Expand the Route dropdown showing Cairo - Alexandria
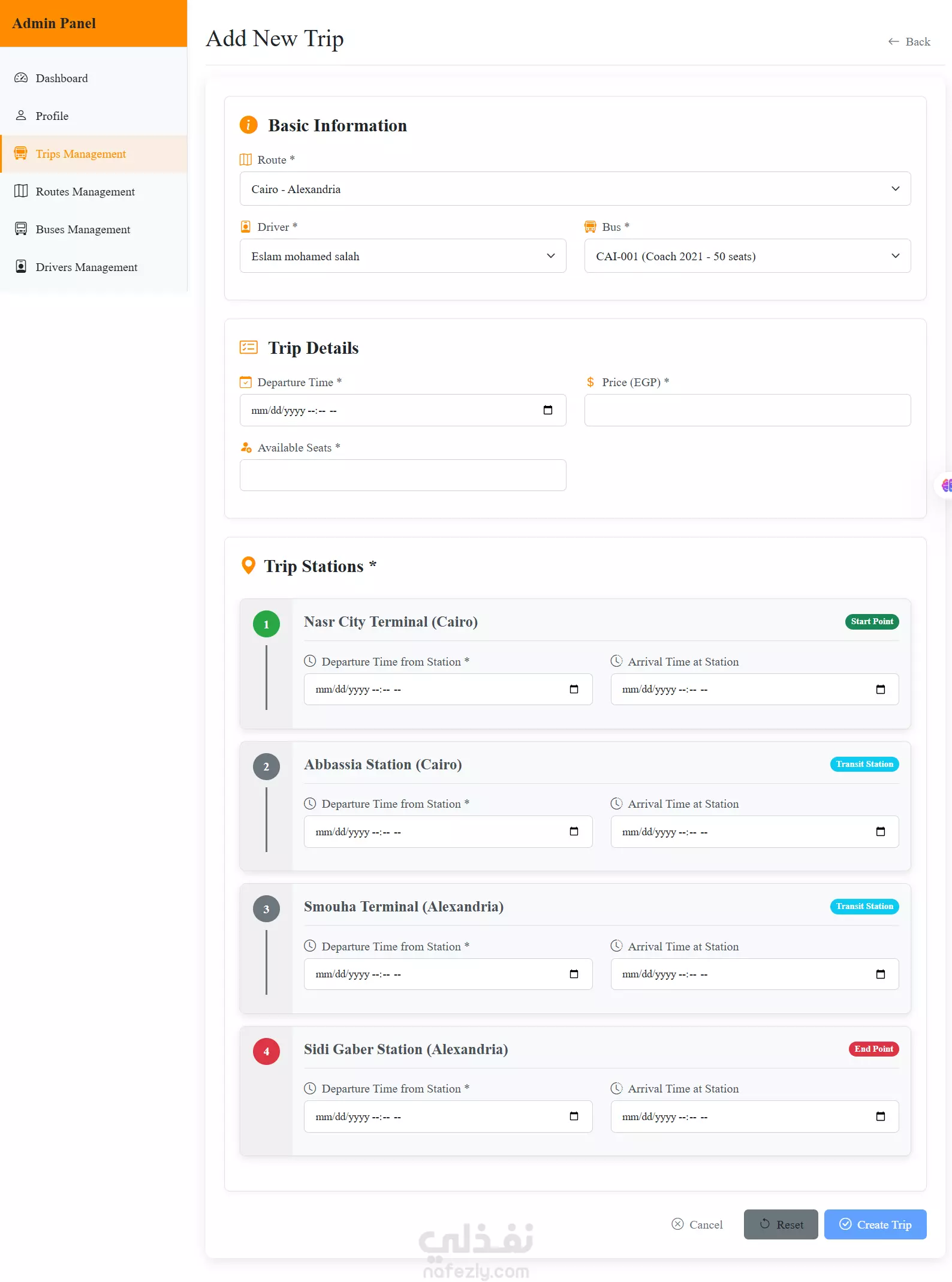The width and height of the screenshot is (952, 1282). 575,189
